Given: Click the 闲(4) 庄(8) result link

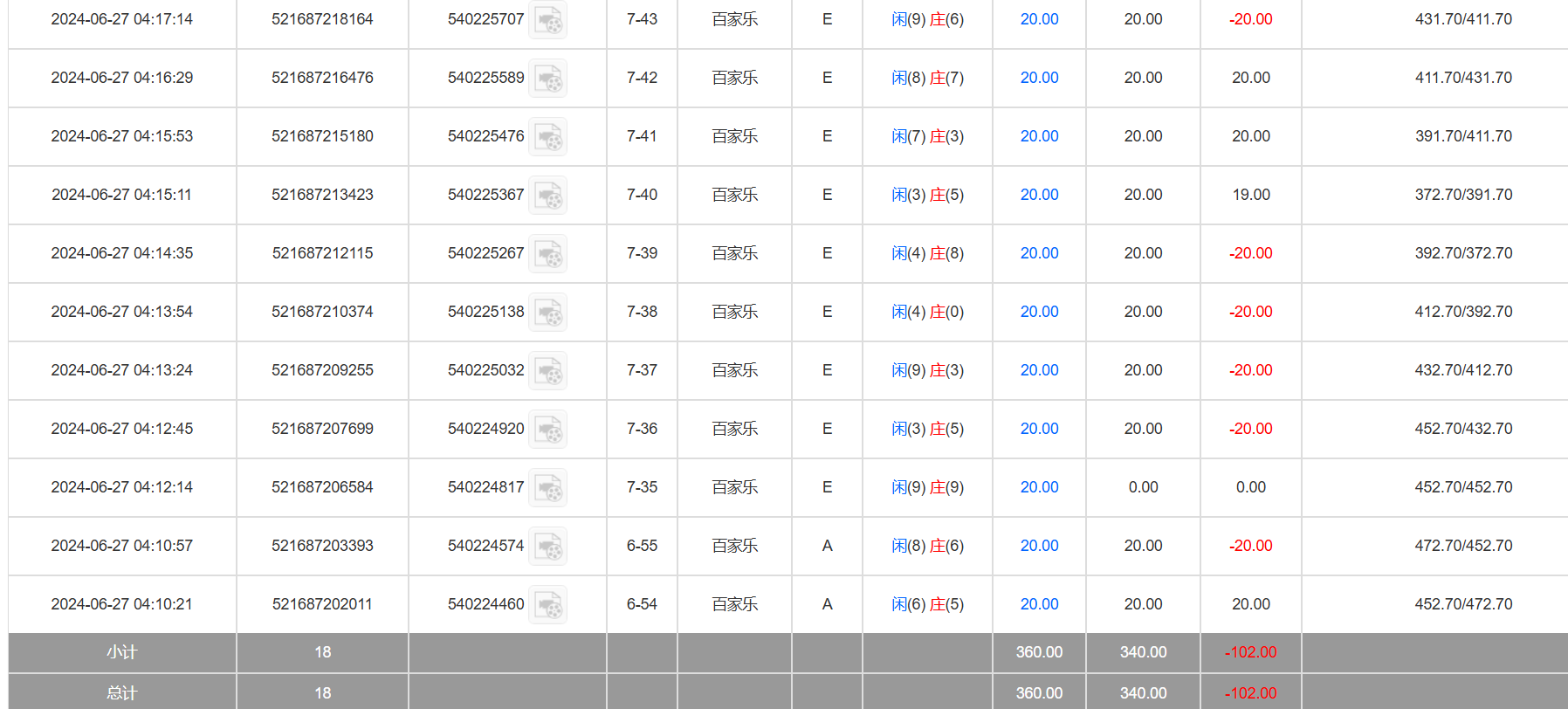Looking at the screenshot, I should 927,253.
